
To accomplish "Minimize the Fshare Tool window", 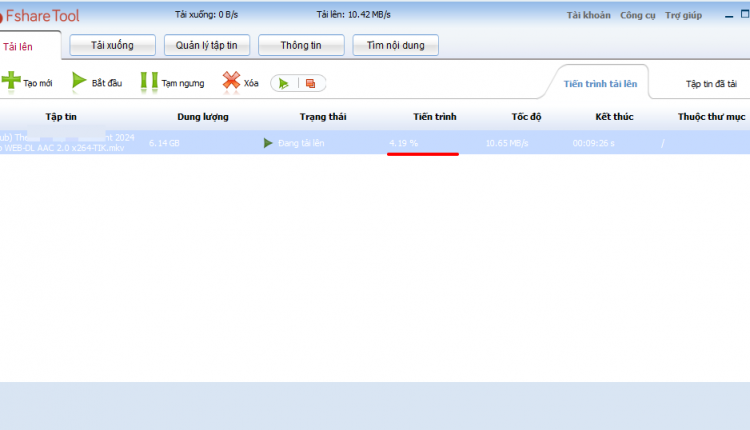I will click(729, 15).
